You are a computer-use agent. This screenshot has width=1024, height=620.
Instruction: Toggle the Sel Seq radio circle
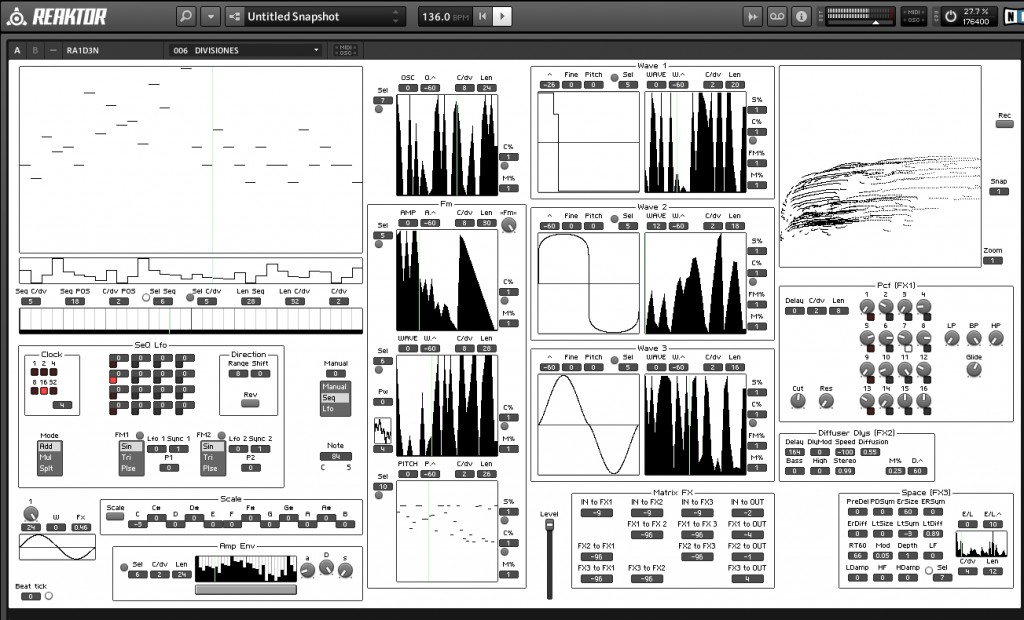tap(146, 297)
